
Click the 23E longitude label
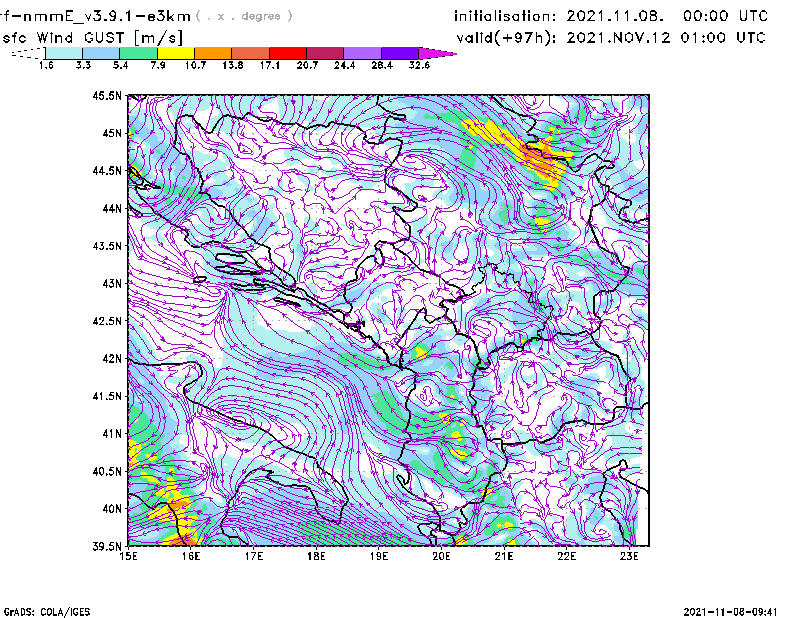click(629, 556)
